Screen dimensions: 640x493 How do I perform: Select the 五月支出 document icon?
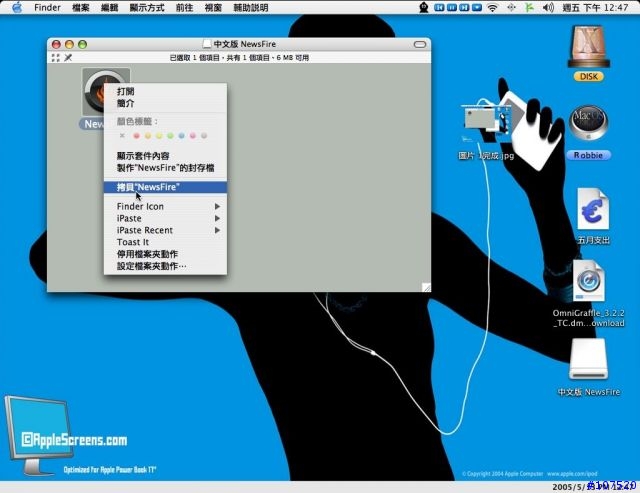593,209
